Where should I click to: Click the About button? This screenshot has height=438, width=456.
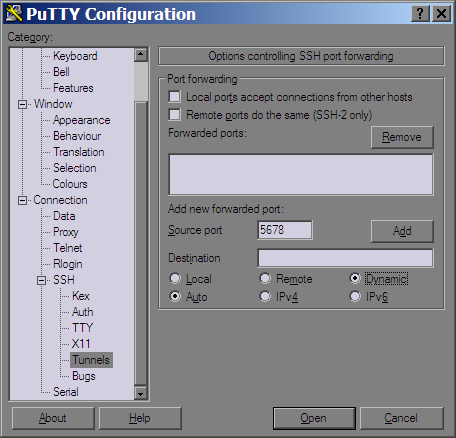coord(53,418)
